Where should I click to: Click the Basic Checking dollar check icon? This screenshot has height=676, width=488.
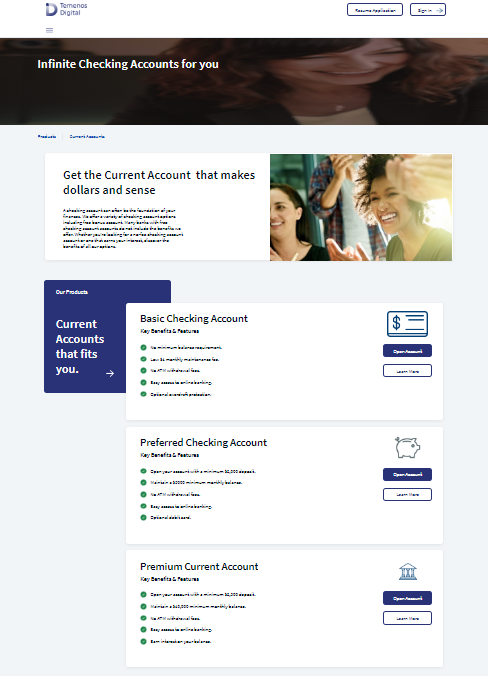[407, 324]
